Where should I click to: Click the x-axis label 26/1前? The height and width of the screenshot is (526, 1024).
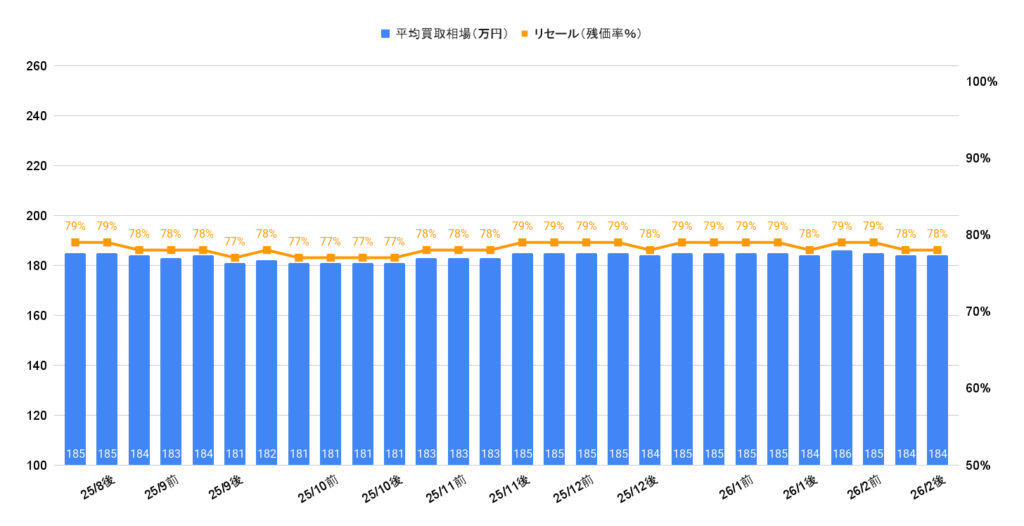pos(737,489)
